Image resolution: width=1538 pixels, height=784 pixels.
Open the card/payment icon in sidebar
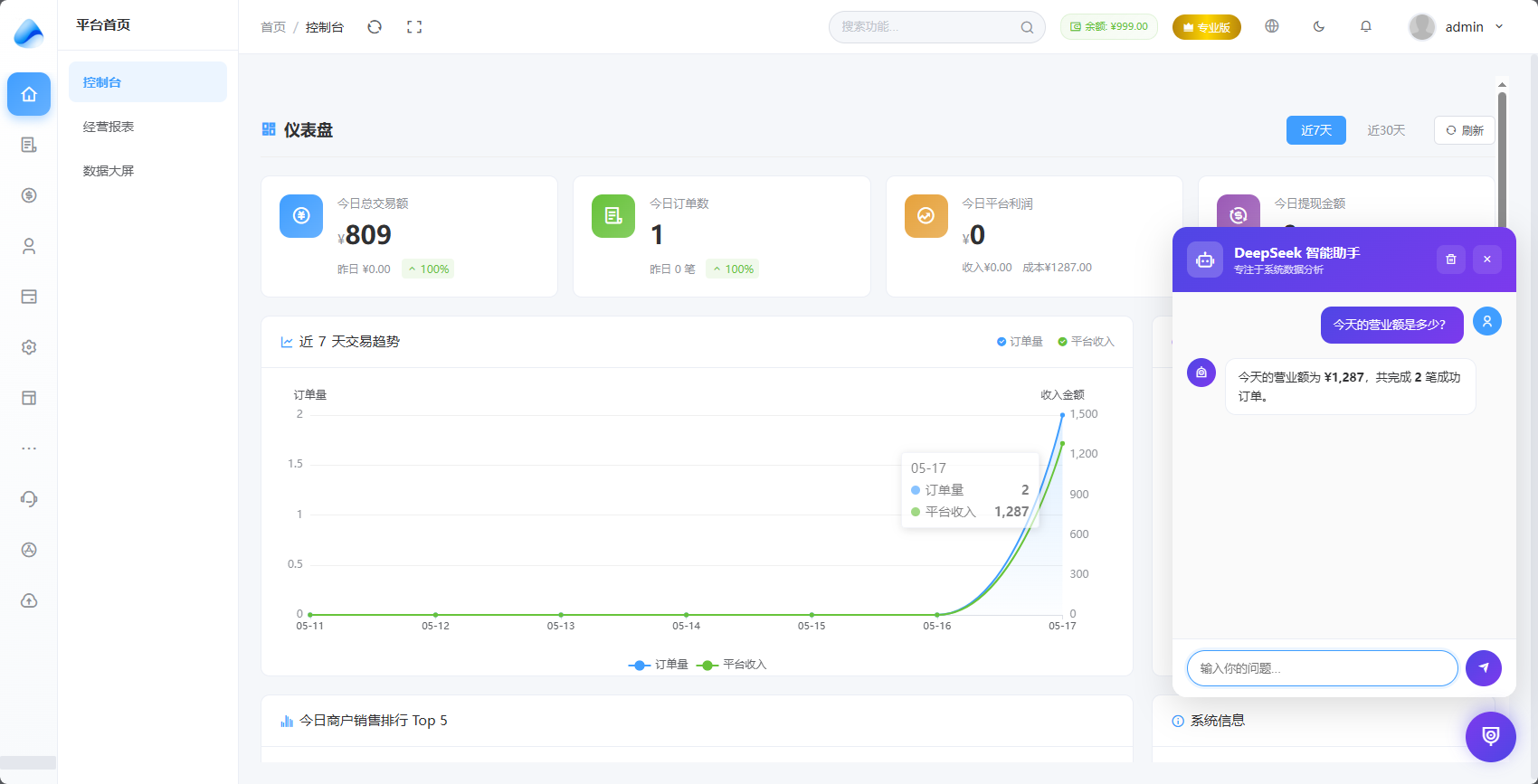coord(29,297)
